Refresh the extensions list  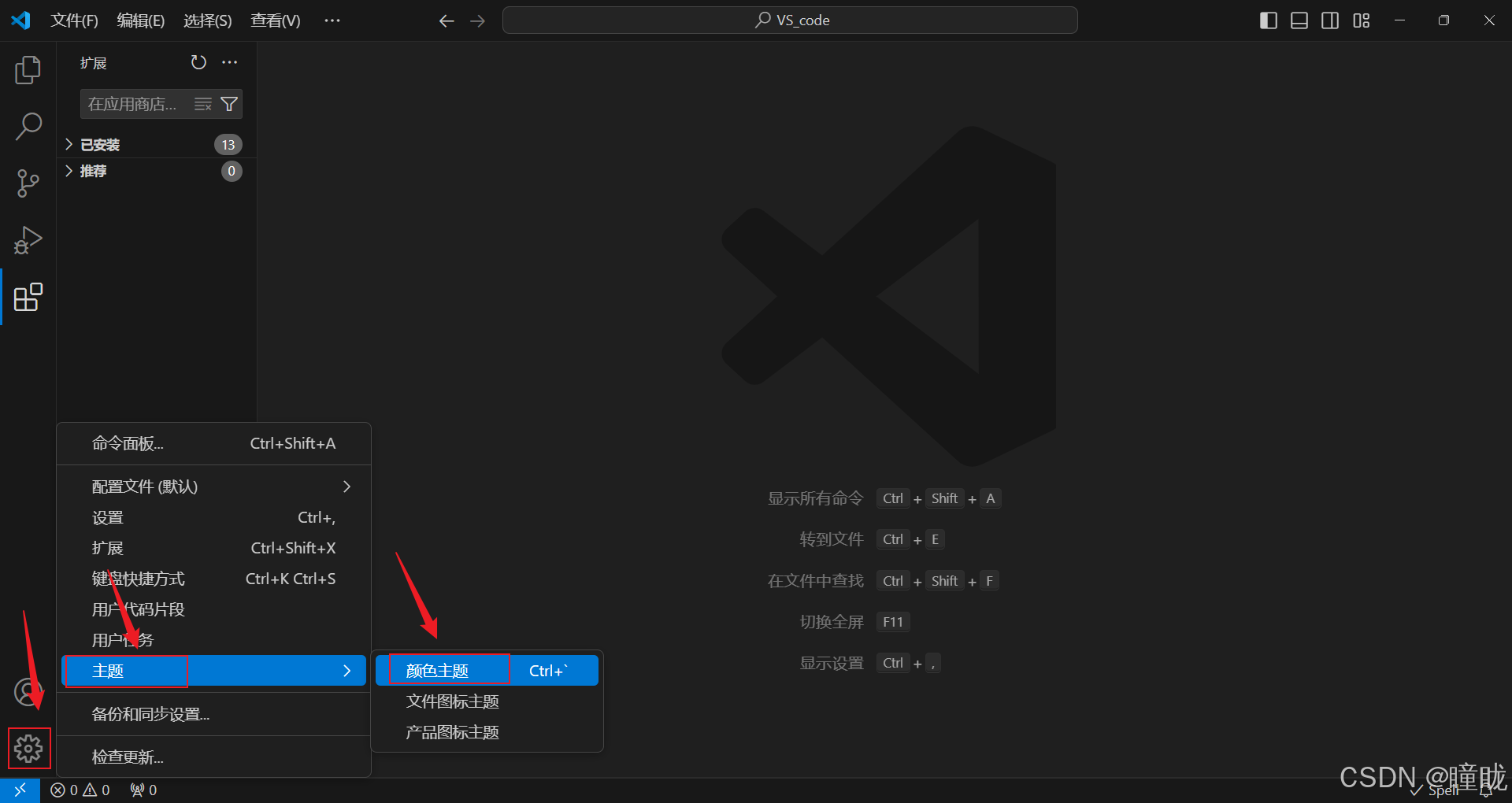pos(198,62)
